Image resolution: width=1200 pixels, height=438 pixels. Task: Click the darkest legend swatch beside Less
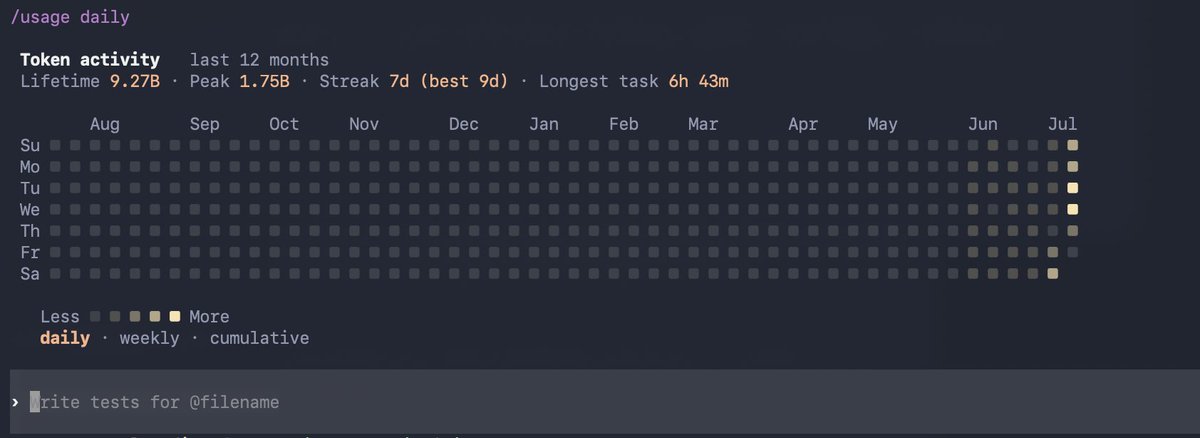pos(95,316)
